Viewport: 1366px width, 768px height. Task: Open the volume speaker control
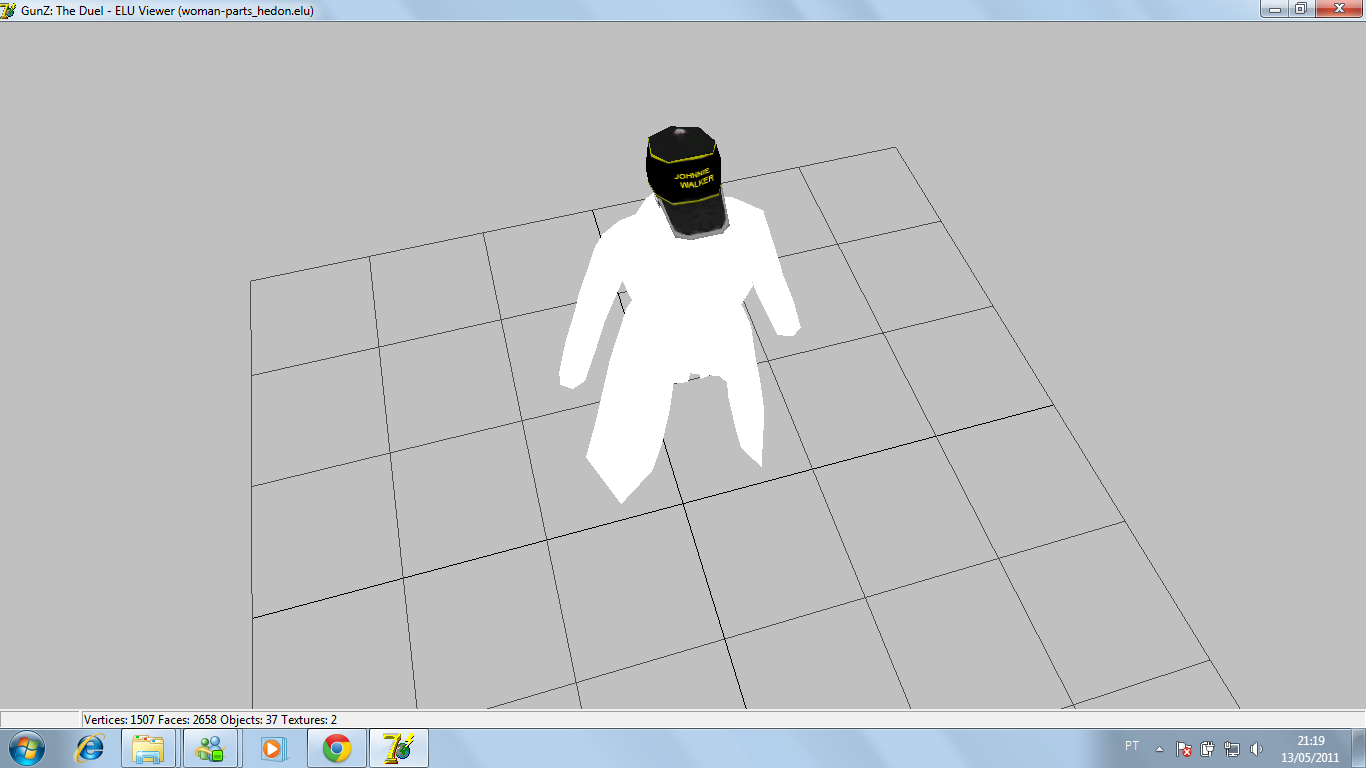pos(1256,748)
